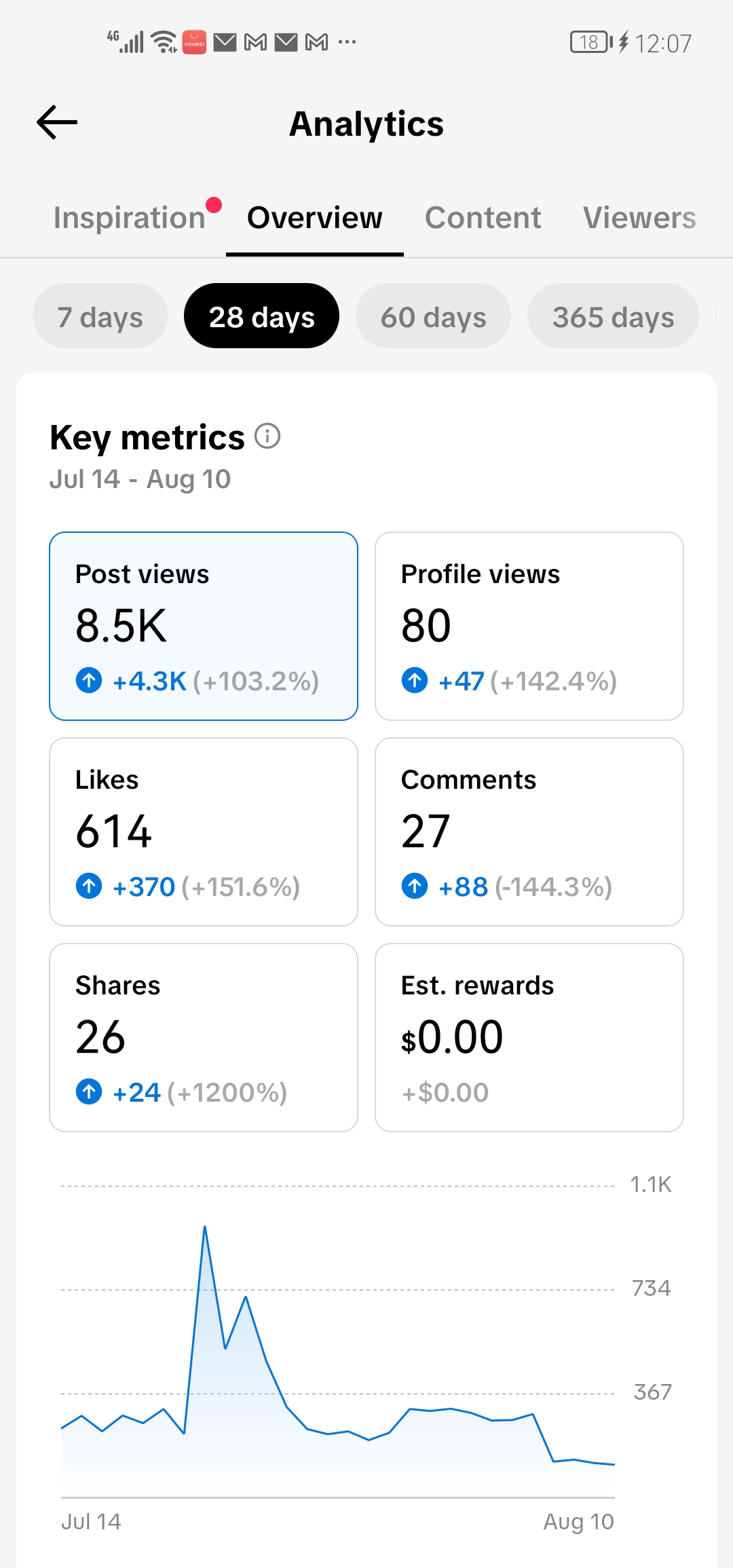Tap the Shares up-arrow icon
Screen dimensions: 733x1568
89,1091
